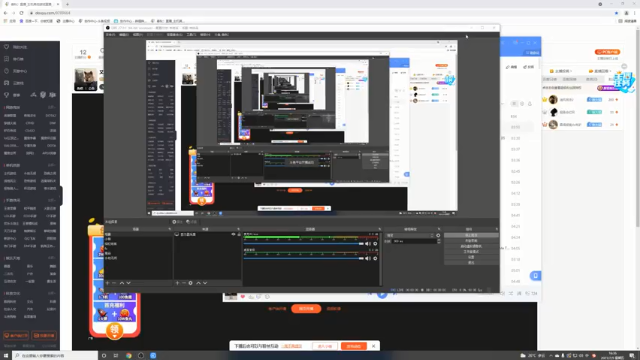Click second button in OBS Controls dock
640x360 pixels.
(471, 241)
